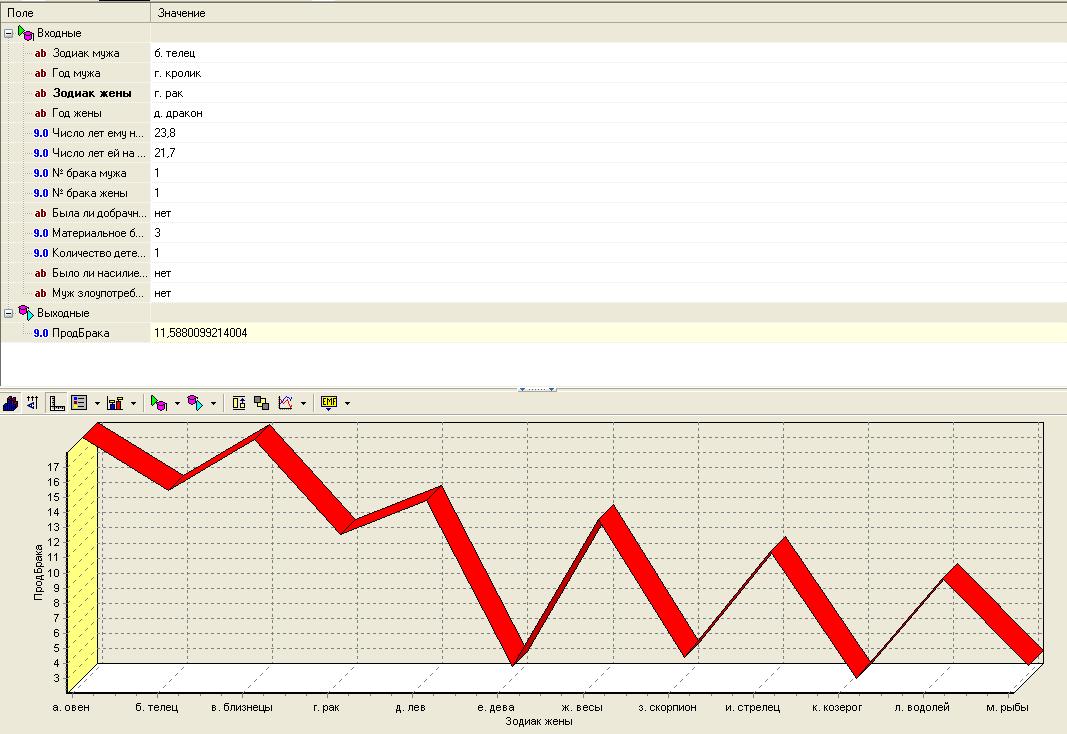Click the EMF export icon
Viewport: 1067px width, 734px height.
coord(329,403)
